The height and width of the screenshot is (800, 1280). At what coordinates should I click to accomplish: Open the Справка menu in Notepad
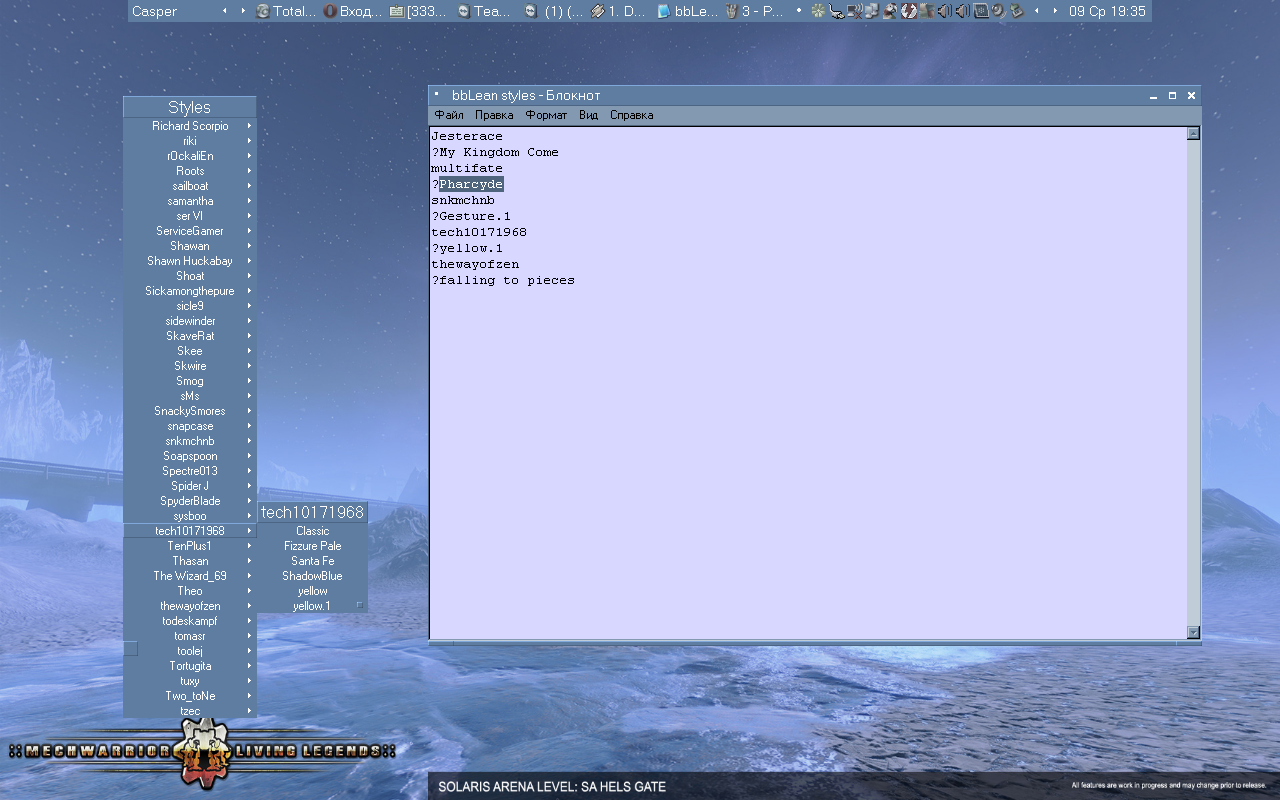tap(632, 115)
